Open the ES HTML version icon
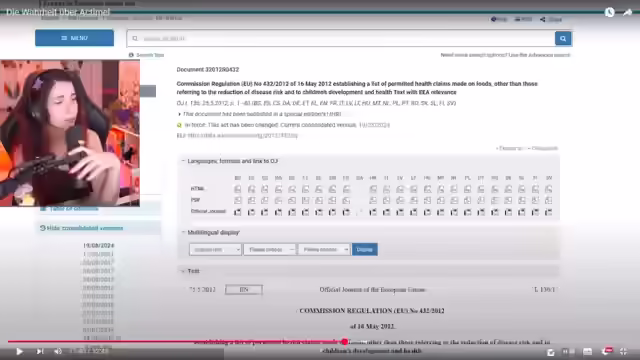This screenshot has width=640, height=360. [251, 189]
